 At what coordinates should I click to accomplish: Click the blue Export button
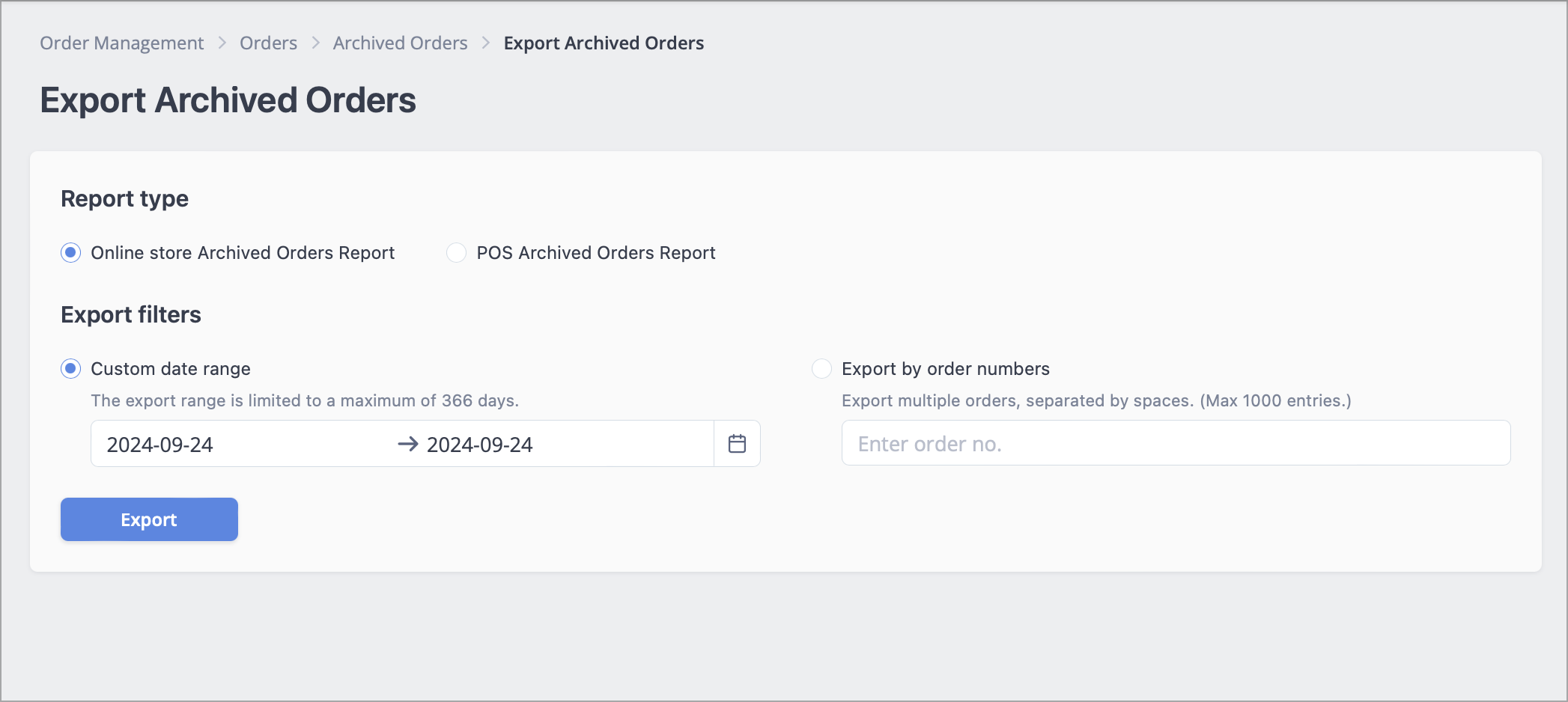pos(149,519)
